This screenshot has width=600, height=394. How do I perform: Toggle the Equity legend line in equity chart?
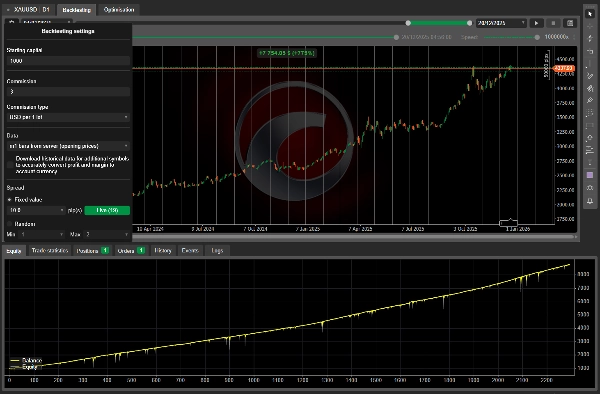[24, 367]
